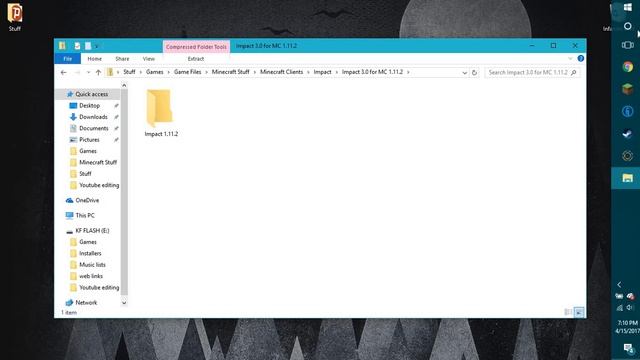The width and height of the screenshot is (640, 360).
Task: Open Explorer help question mark
Action: 580,59
